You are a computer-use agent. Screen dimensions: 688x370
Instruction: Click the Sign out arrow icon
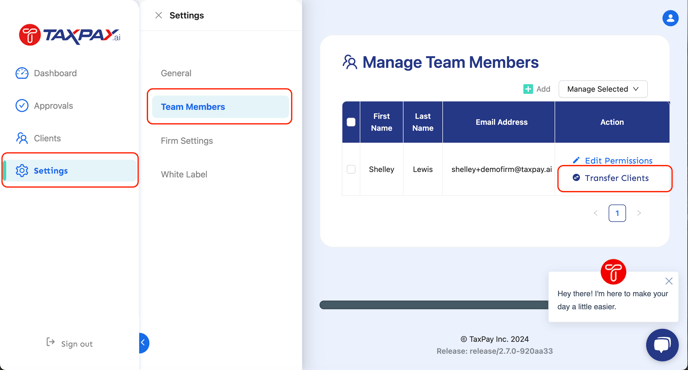50,342
